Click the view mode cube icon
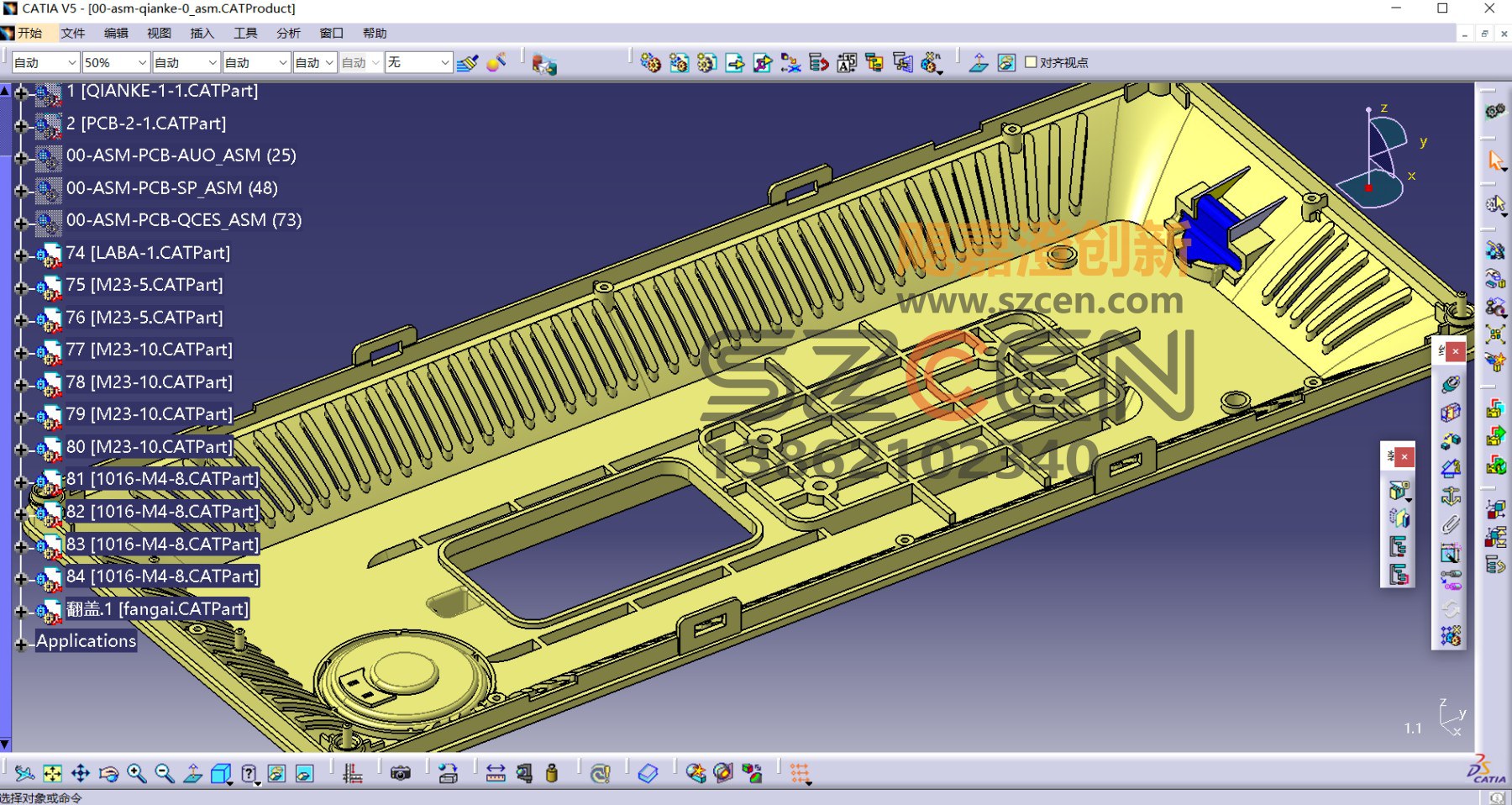The height and width of the screenshot is (805, 1512). tap(221, 774)
